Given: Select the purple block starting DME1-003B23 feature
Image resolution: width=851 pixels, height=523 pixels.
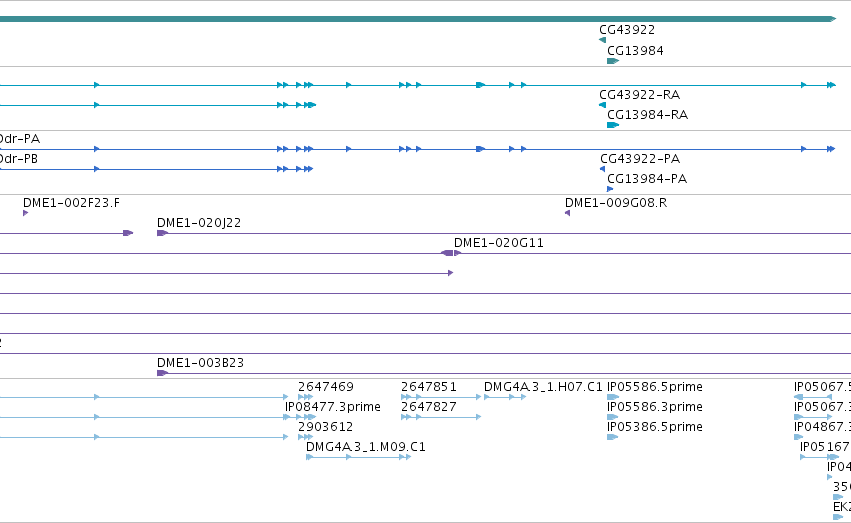Looking at the screenshot, I should click(162, 373).
